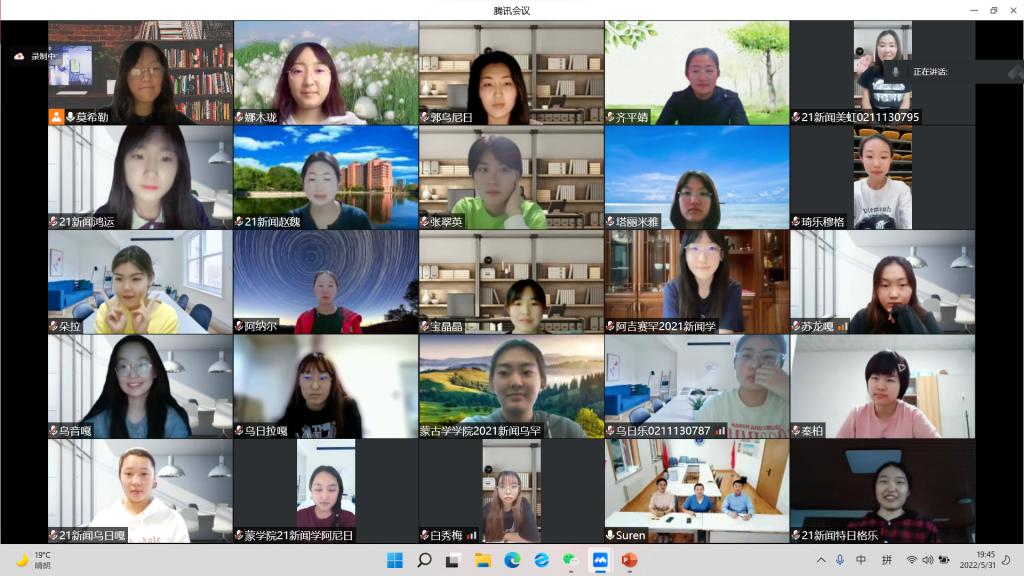The width and height of the screenshot is (1024, 576).
Task: Click the 阿纳尔 star-trail video tile
Action: (x=325, y=282)
